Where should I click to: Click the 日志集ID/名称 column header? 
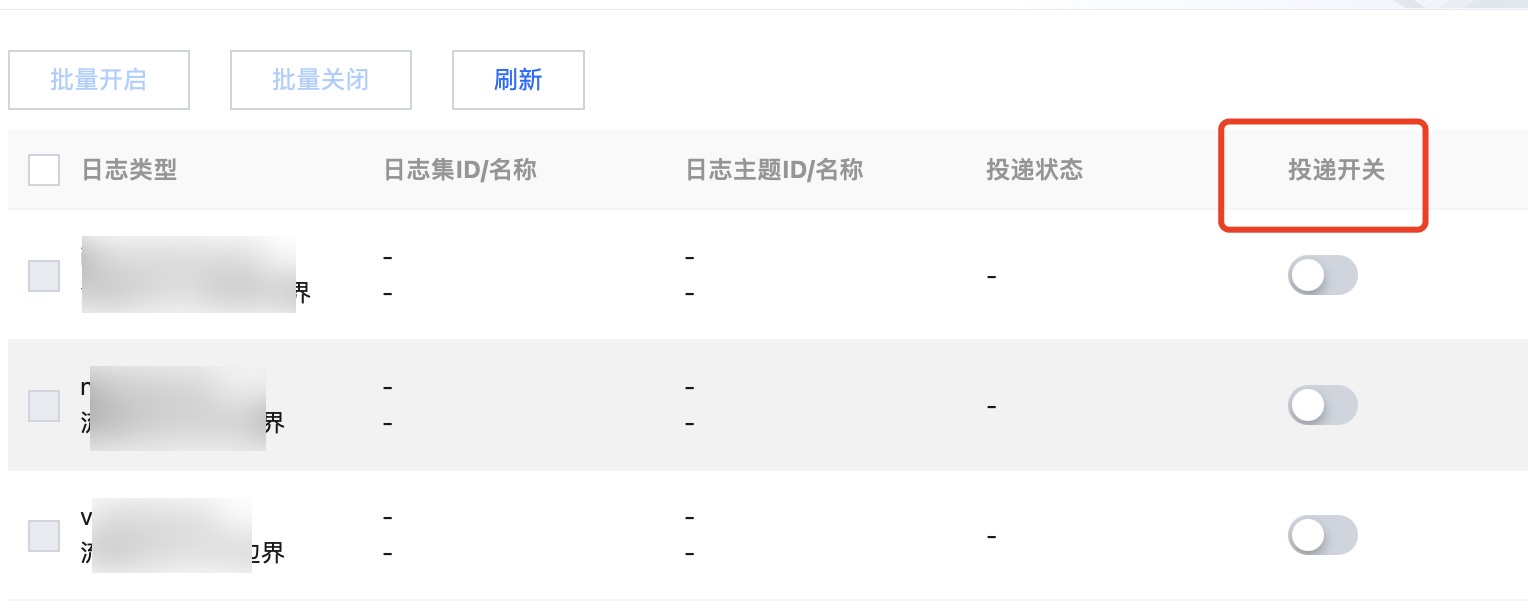point(460,170)
